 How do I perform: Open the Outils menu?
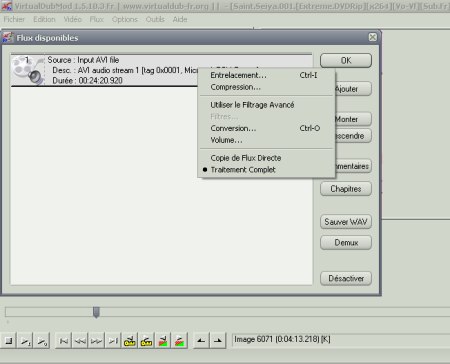(155, 19)
